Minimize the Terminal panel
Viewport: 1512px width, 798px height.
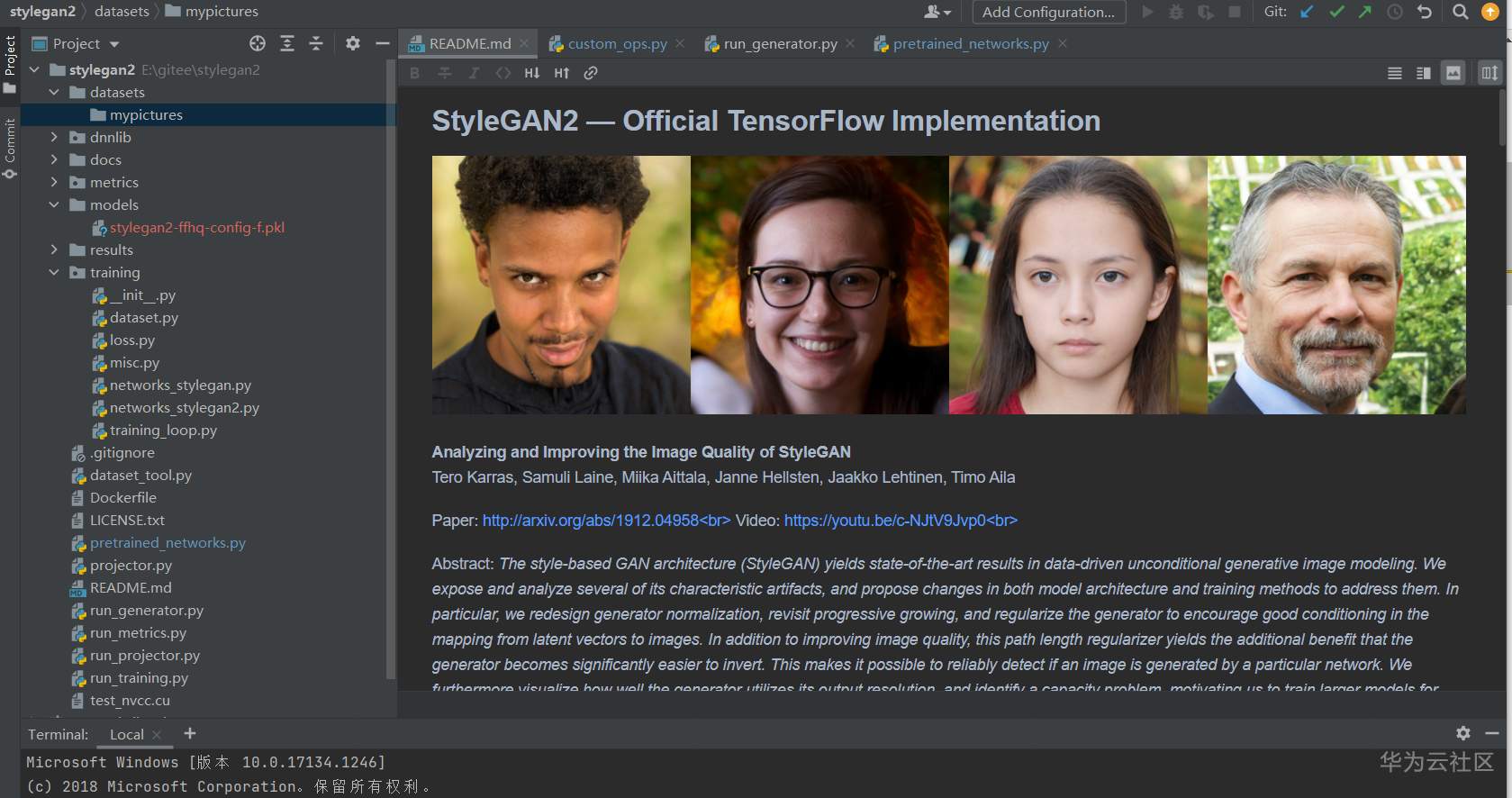(x=1492, y=733)
